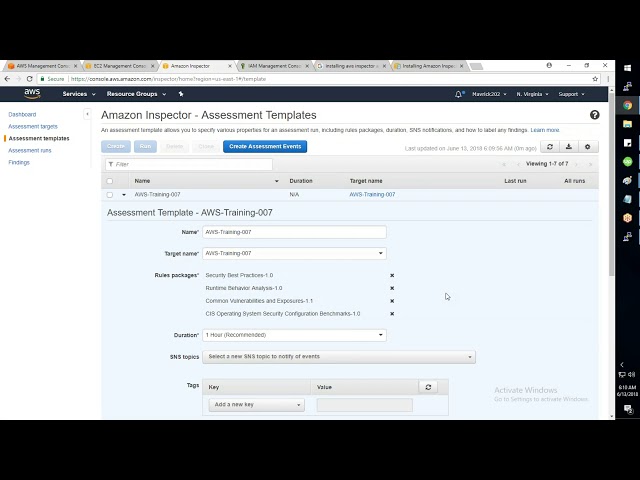640x480 pixels.
Task: Go back in browser history
Action: click(x=7, y=79)
